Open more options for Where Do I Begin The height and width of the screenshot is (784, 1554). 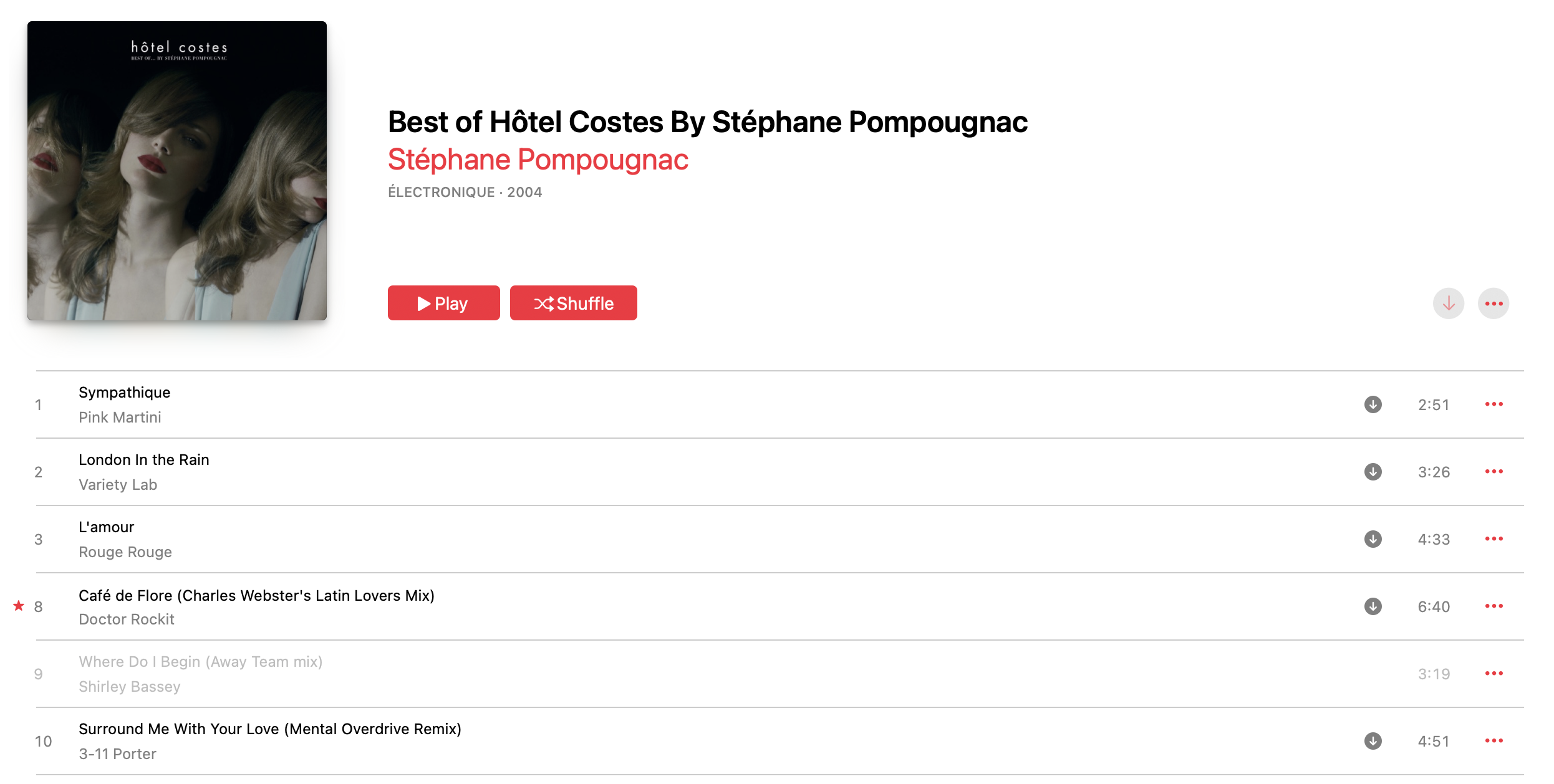click(1494, 674)
